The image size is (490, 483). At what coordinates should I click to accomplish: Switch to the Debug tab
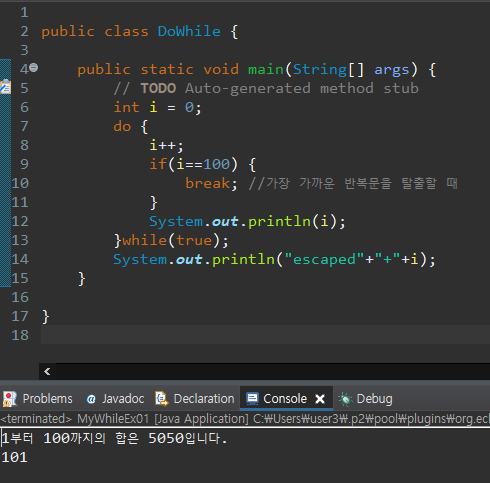tap(366, 399)
